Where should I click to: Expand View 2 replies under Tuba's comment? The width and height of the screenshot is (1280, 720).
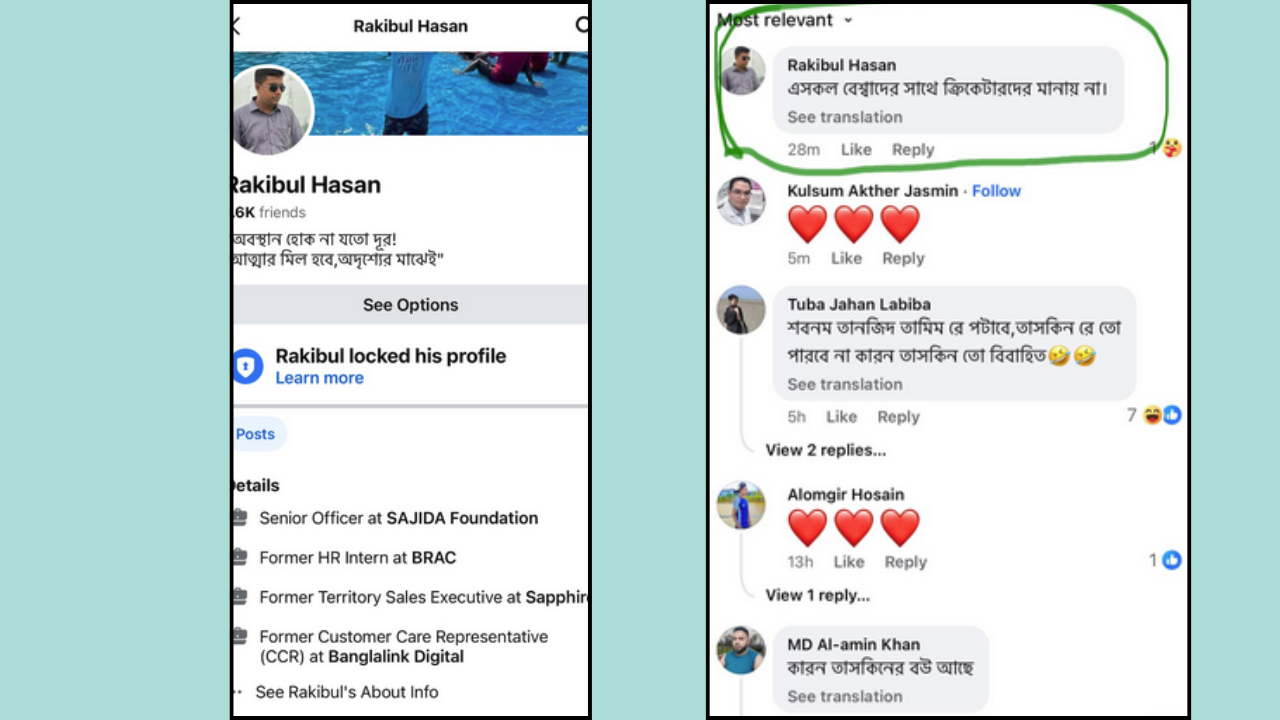tap(826, 450)
